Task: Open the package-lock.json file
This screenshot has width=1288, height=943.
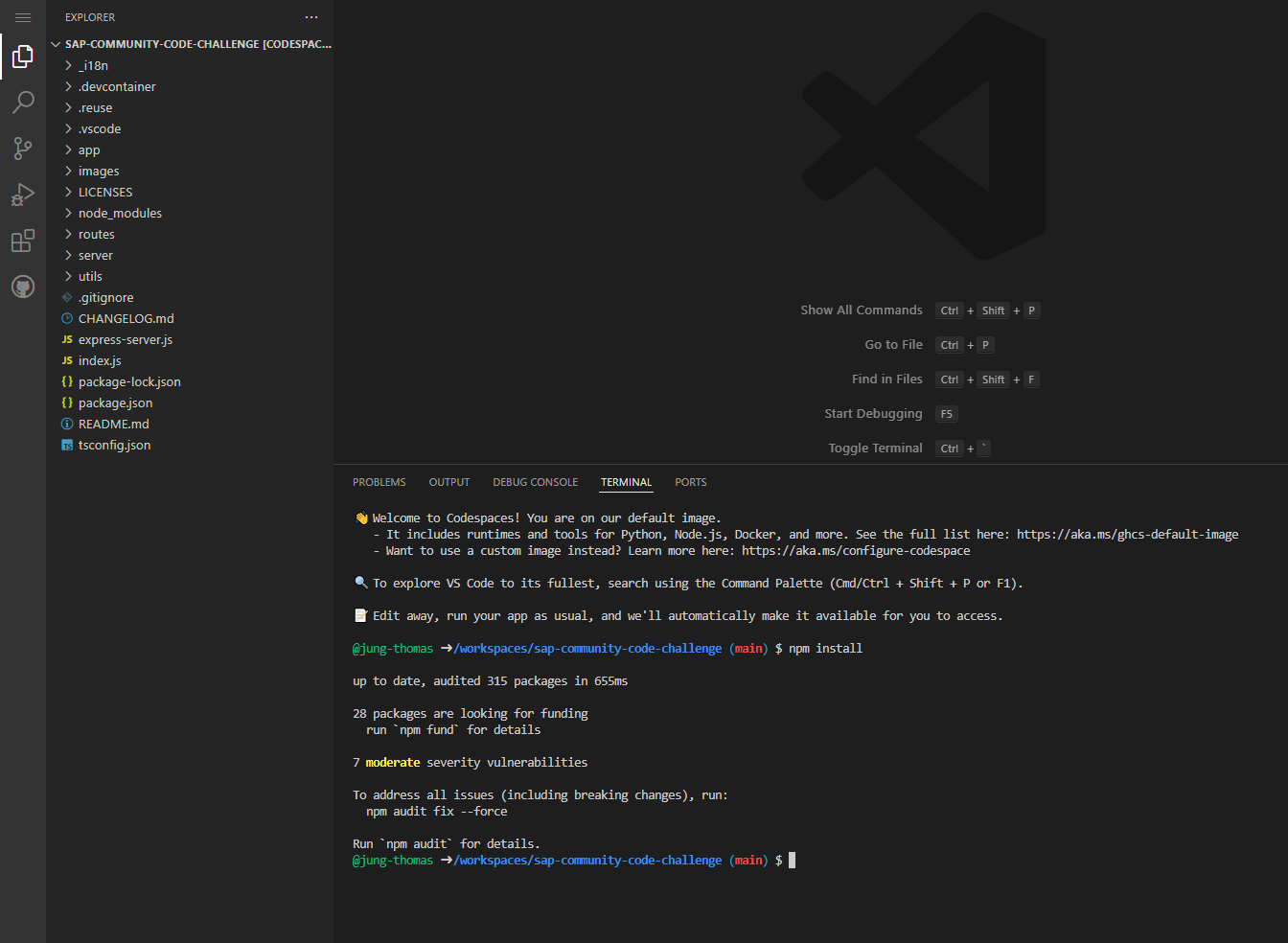Action: click(129, 381)
